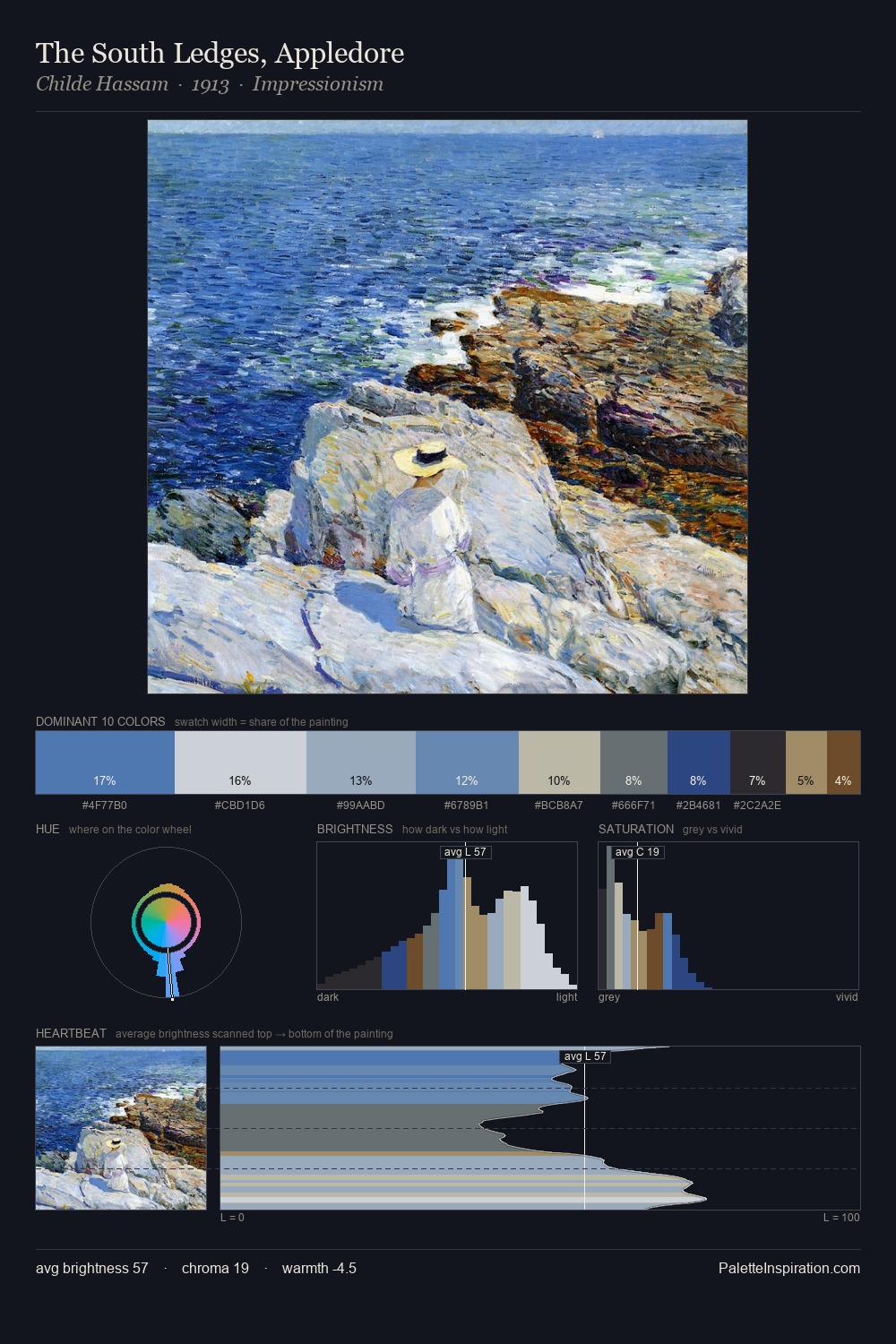Click hex code '#4F77B0' text
This screenshot has height=1344, width=896.
(105, 806)
